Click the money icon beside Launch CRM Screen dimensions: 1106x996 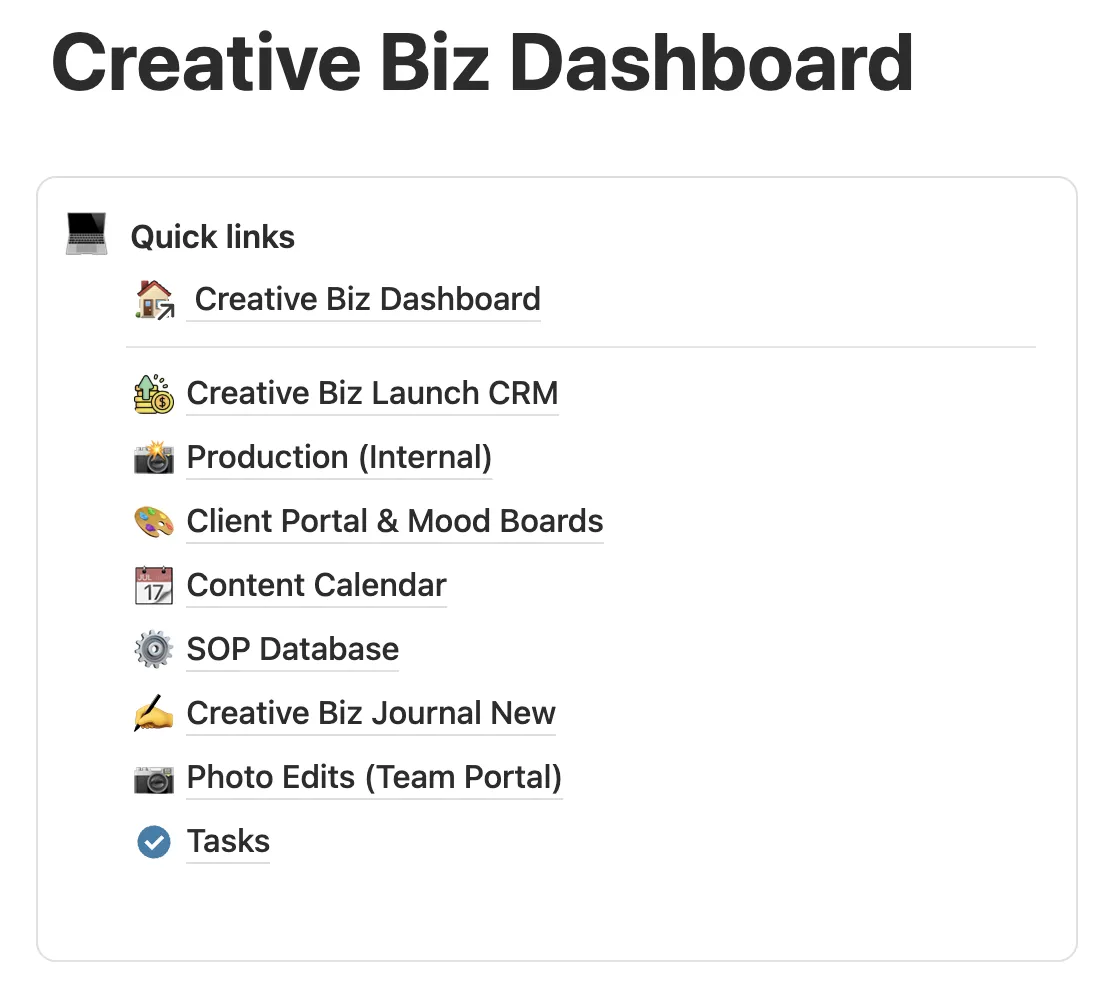pyautogui.click(x=154, y=393)
